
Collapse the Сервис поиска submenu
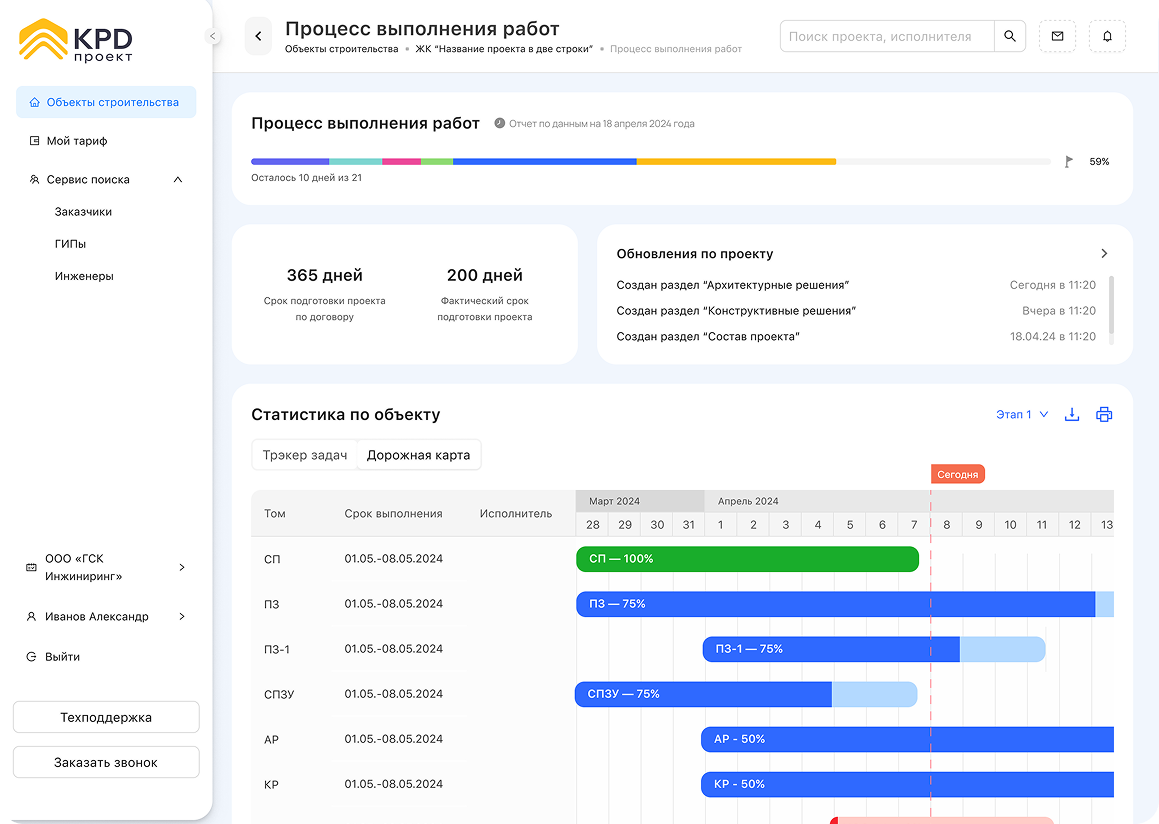tap(178, 180)
